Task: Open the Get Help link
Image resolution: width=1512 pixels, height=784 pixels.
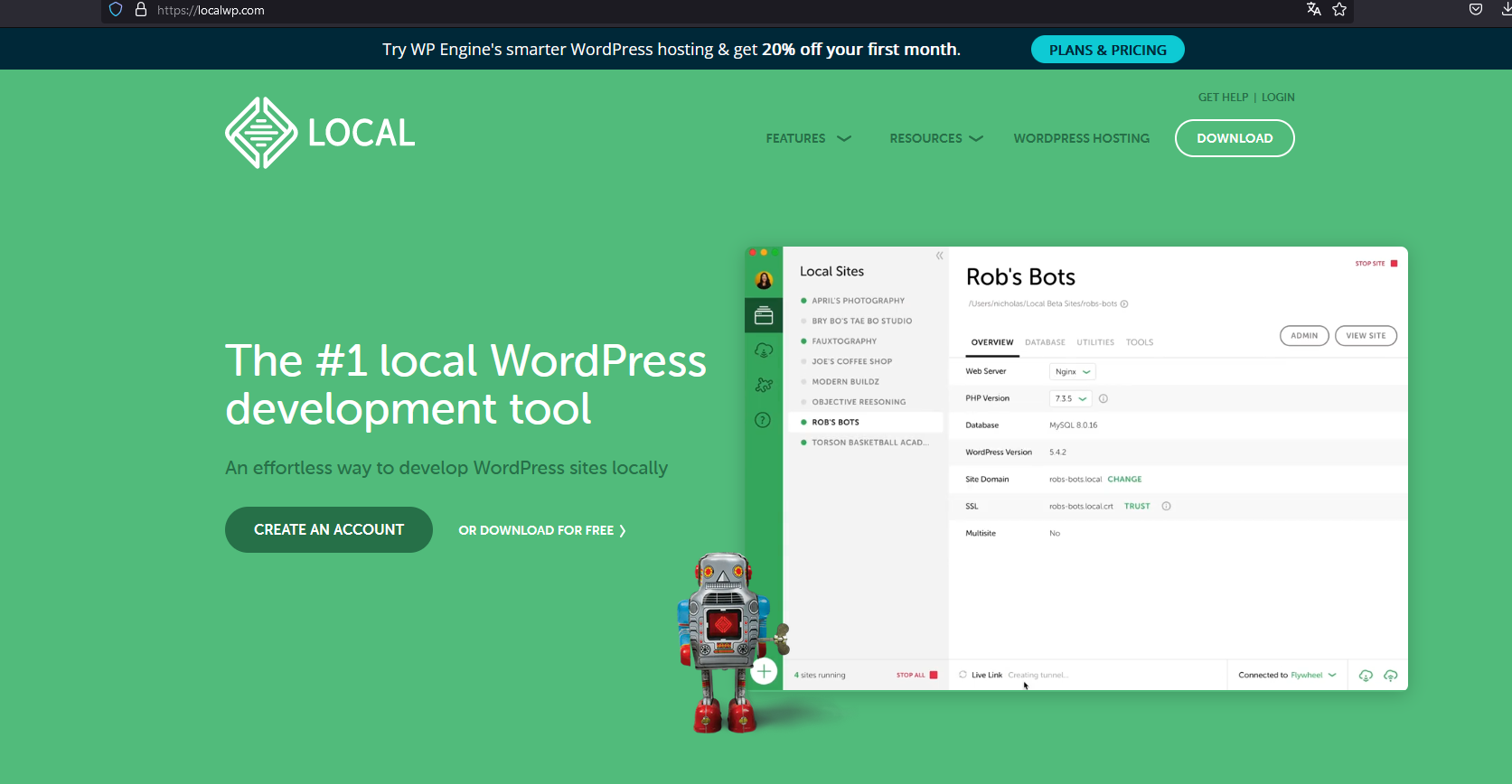Action: tap(1223, 98)
